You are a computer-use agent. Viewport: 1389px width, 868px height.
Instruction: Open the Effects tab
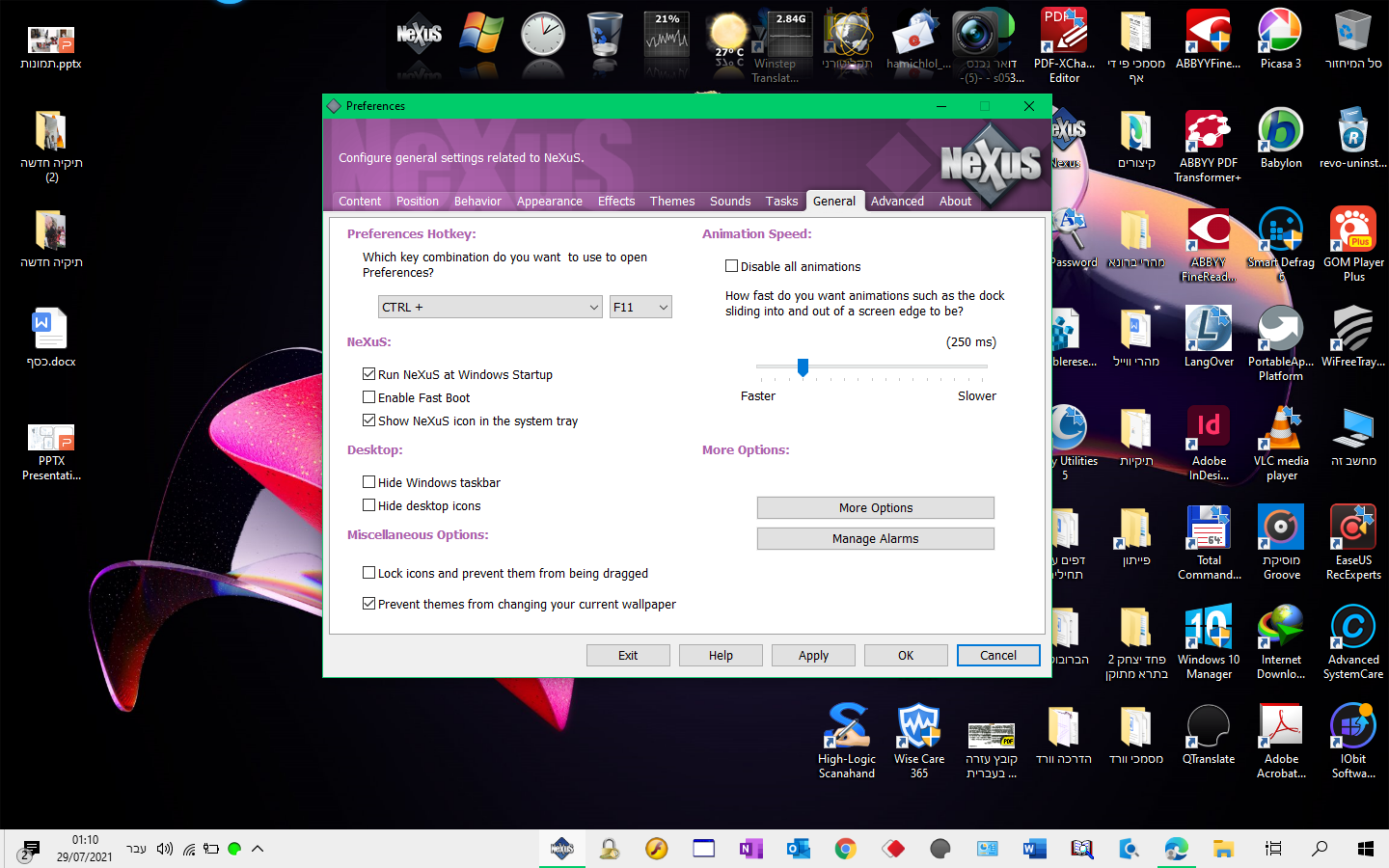tap(616, 201)
